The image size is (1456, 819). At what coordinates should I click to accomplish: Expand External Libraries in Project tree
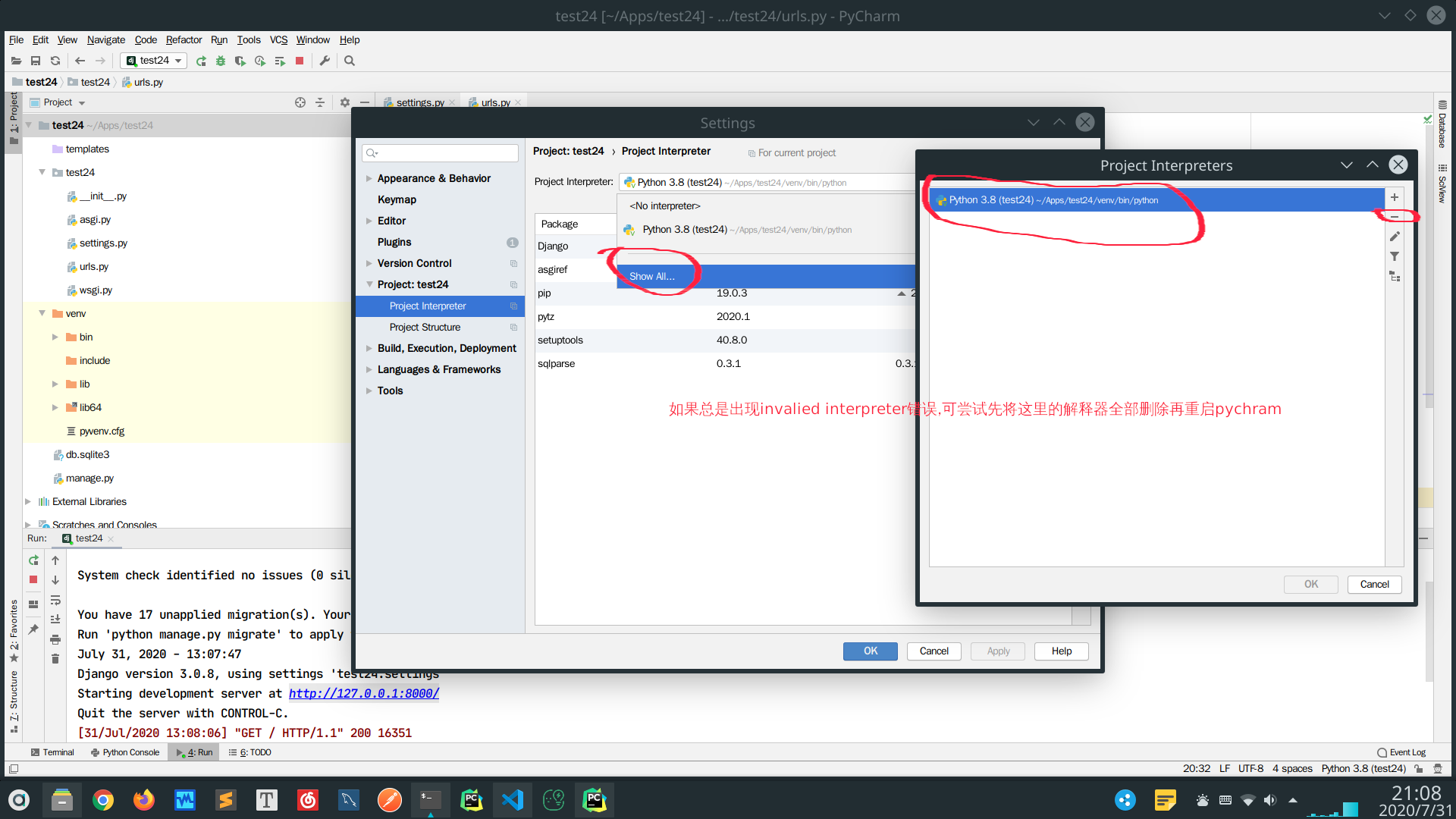coord(28,501)
